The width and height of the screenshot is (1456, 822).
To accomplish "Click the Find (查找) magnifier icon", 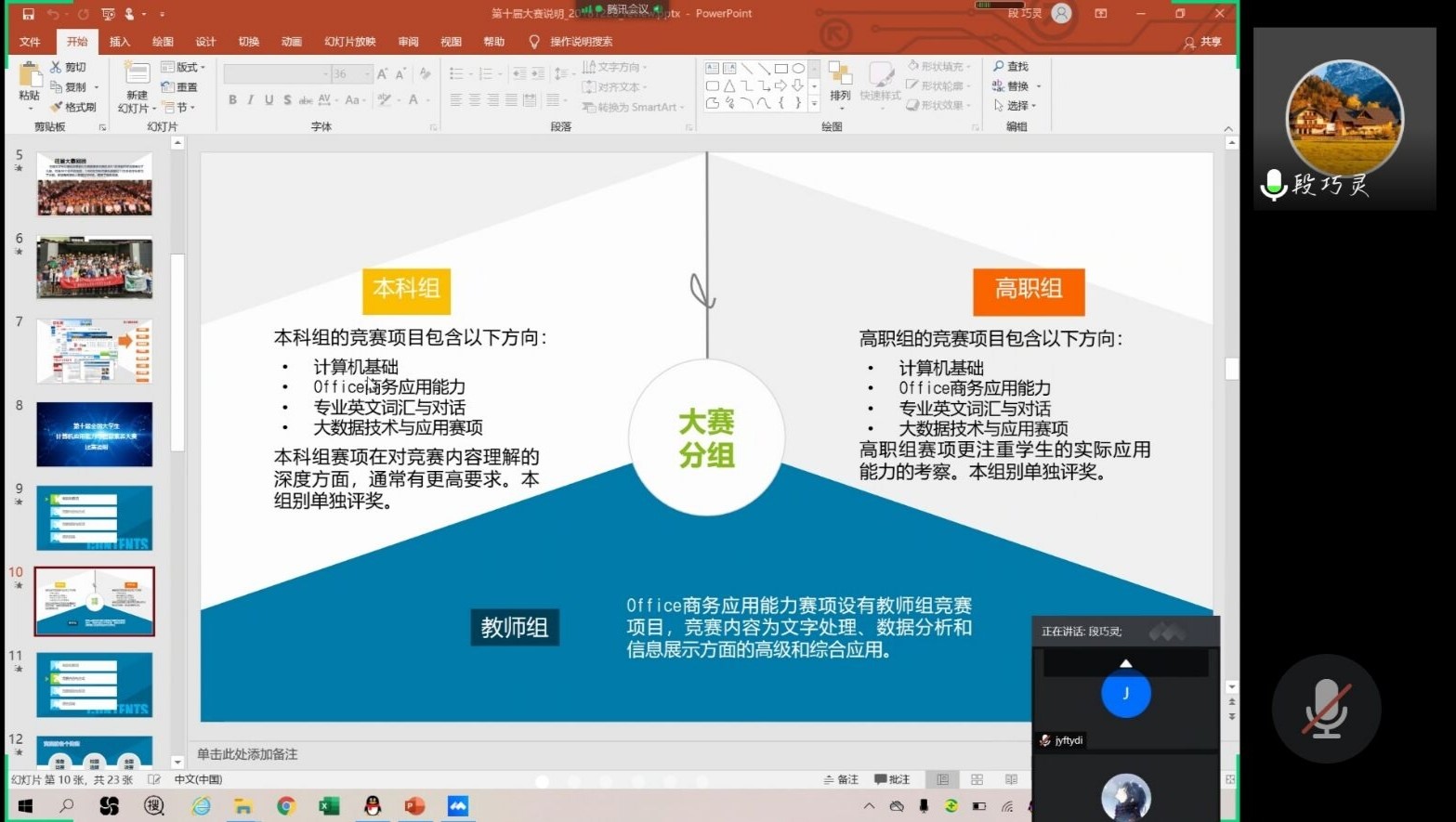I will coord(999,67).
